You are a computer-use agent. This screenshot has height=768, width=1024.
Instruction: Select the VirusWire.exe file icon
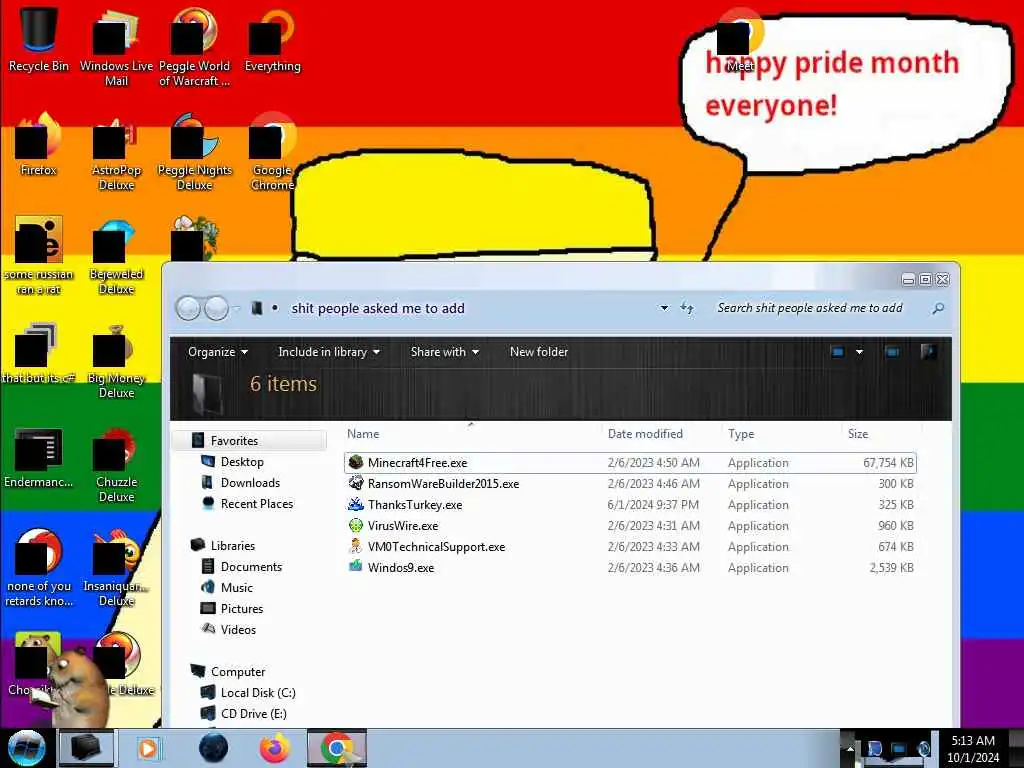355,525
